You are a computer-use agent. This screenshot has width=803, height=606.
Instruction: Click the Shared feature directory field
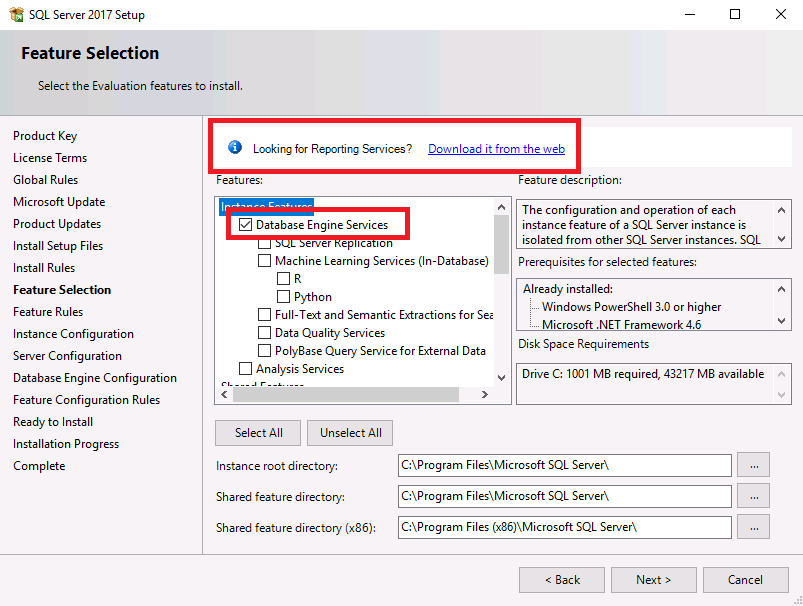click(564, 496)
